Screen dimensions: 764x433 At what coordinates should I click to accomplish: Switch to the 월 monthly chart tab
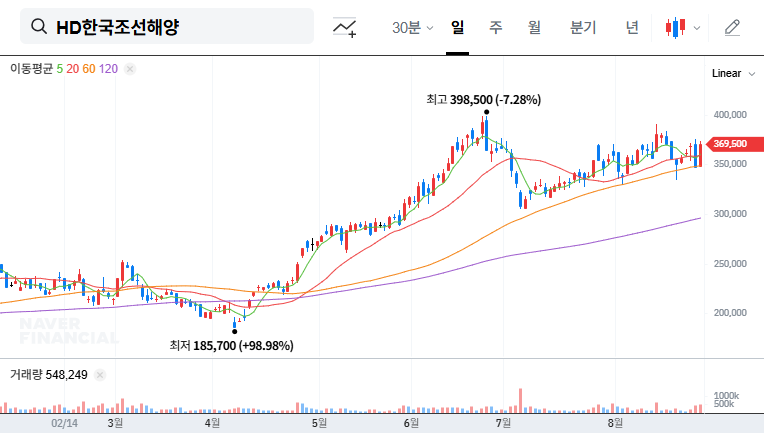(534, 27)
